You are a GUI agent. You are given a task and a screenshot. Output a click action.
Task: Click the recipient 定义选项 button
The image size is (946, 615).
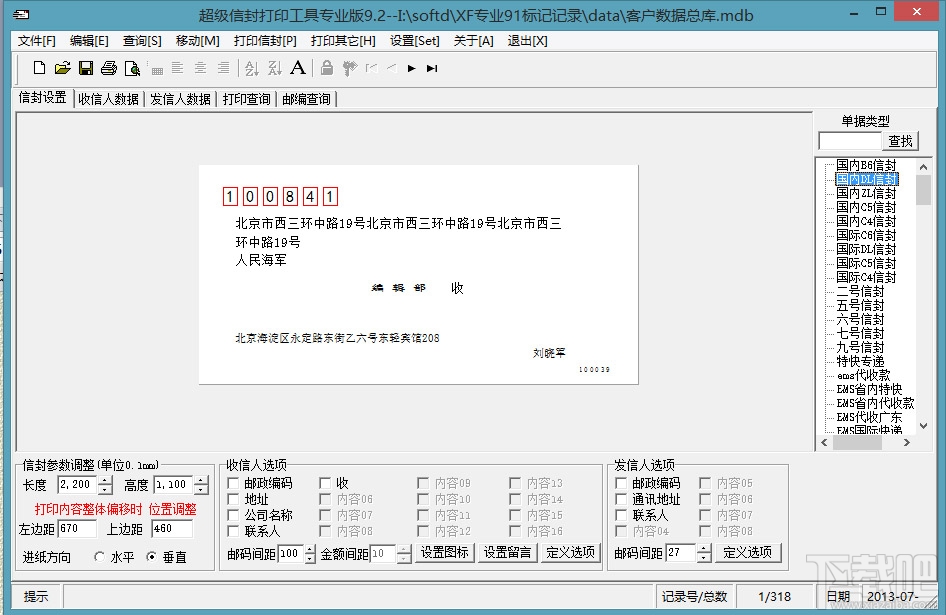coord(570,552)
